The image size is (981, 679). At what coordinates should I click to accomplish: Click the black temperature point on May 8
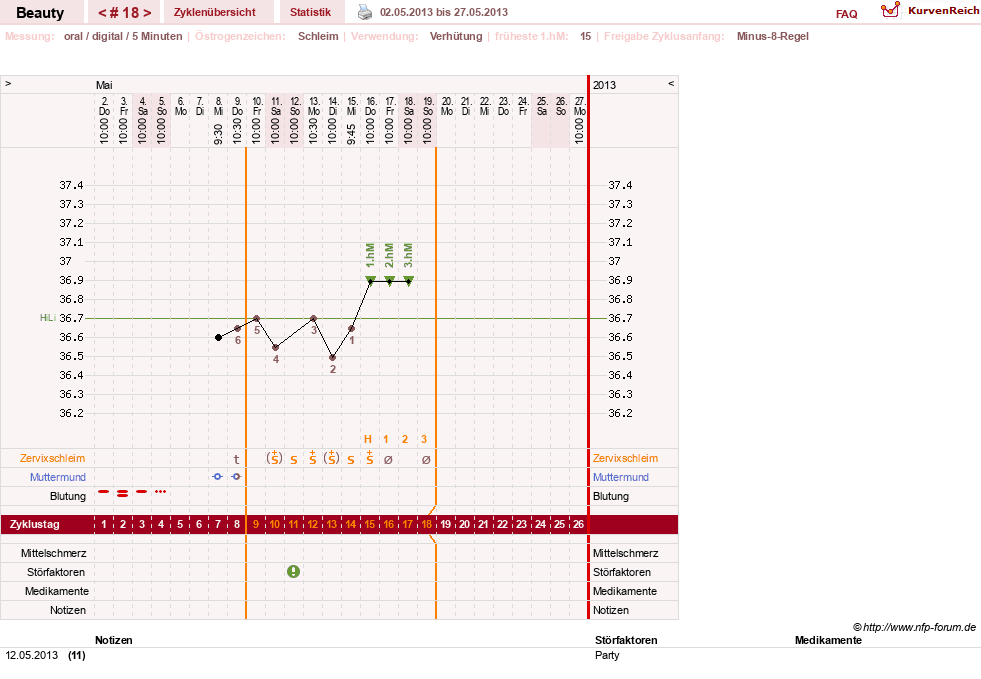pyautogui.click(x=218, y=337)
